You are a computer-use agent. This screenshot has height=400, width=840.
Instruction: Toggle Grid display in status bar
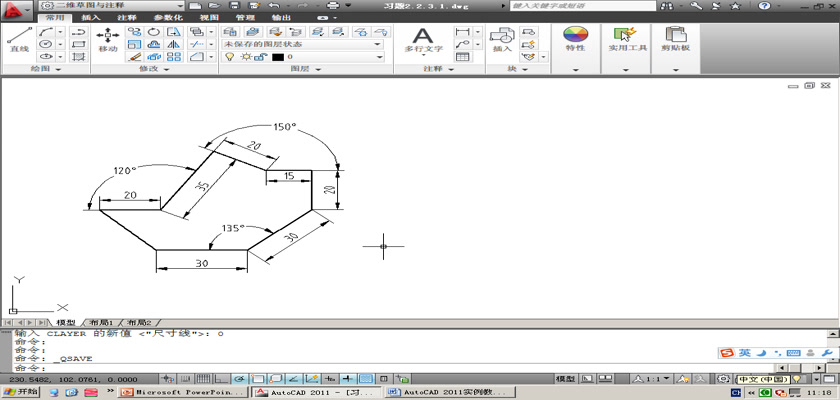[x=202, y=379]
